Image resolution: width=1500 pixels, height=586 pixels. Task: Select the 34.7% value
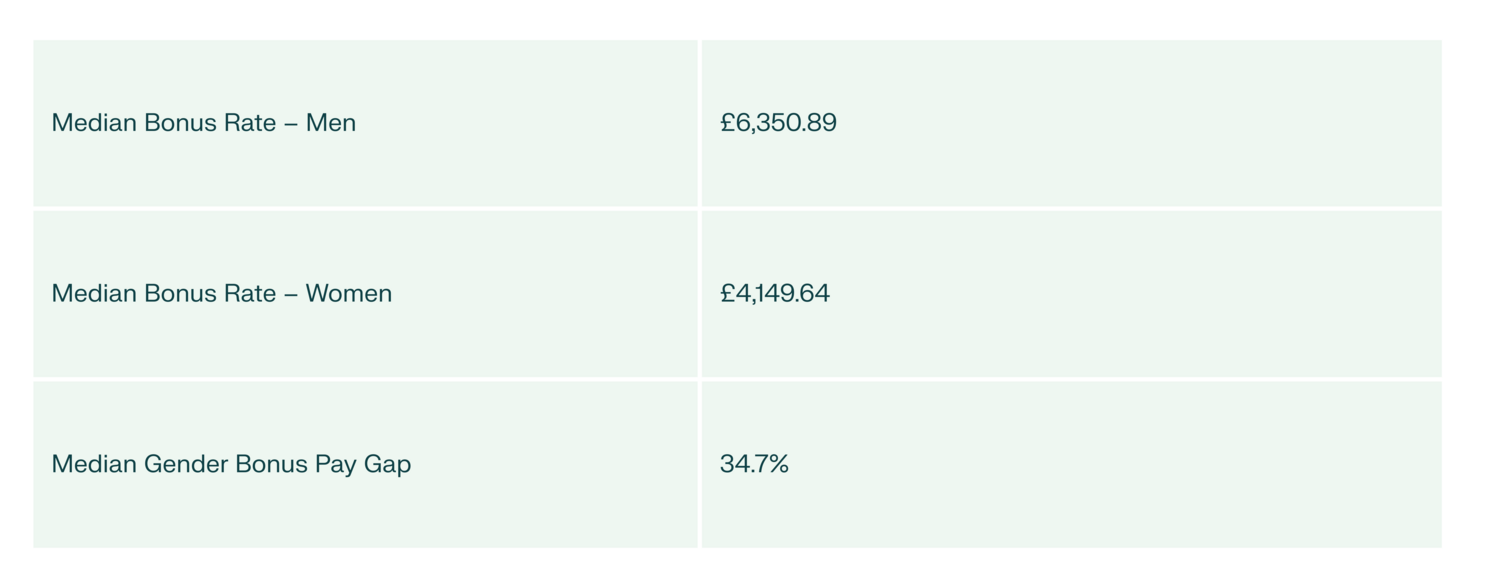[754, 464]
